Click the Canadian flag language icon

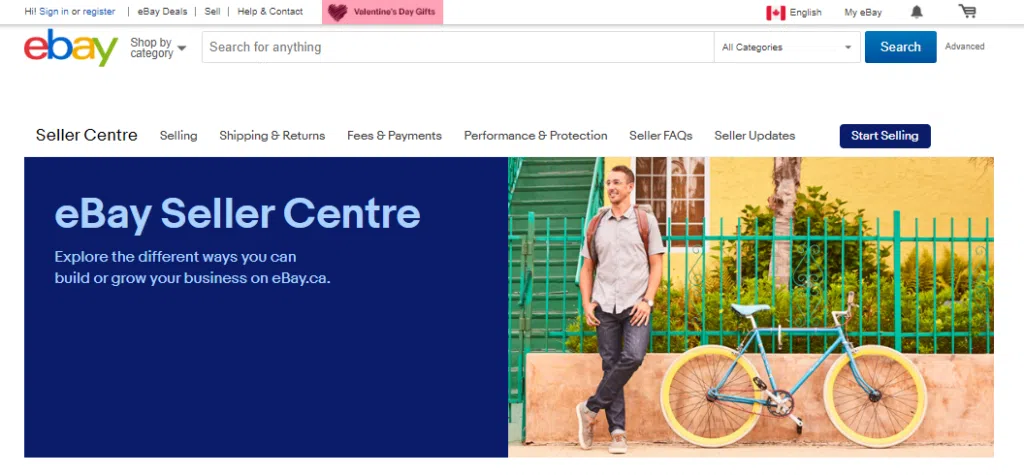[x=775, y=12]
